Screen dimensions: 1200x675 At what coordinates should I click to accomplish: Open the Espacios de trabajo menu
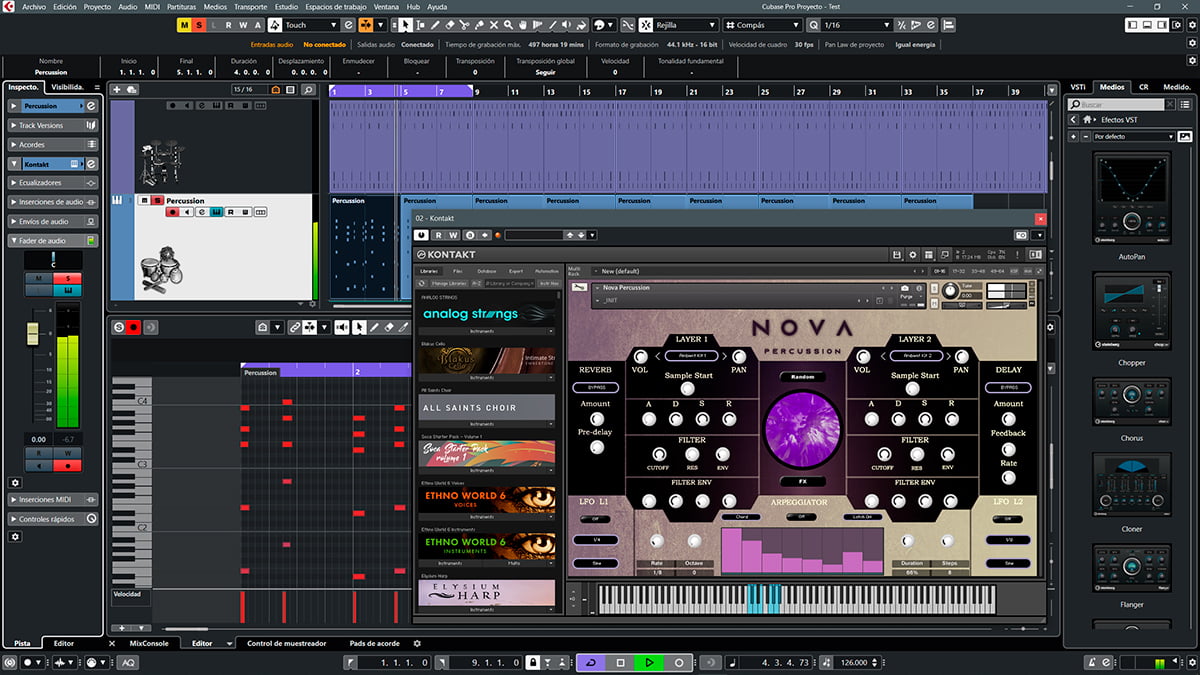click(x=336, y=6)
